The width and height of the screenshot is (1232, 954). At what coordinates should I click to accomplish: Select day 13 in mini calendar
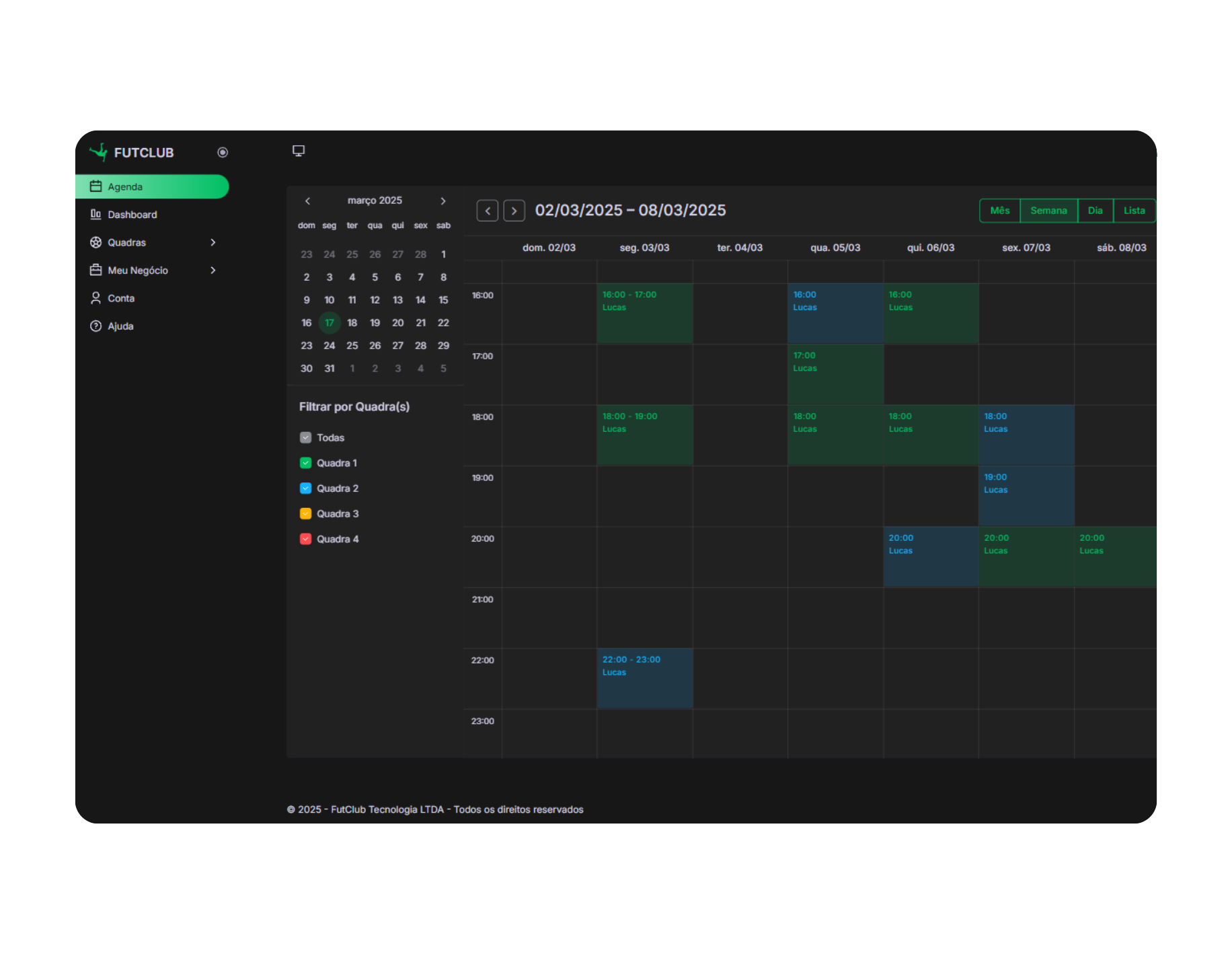(398, 300)
